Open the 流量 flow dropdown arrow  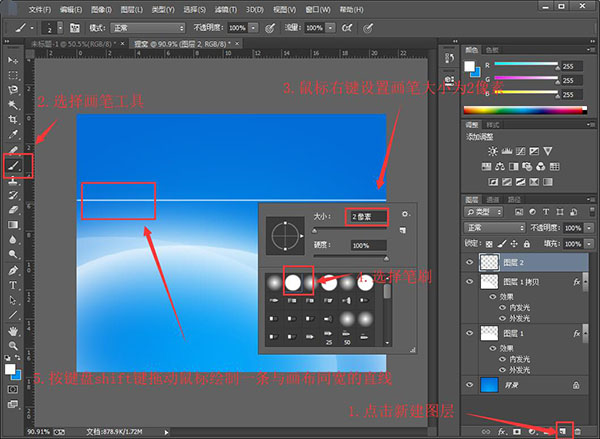coord(331,28)
